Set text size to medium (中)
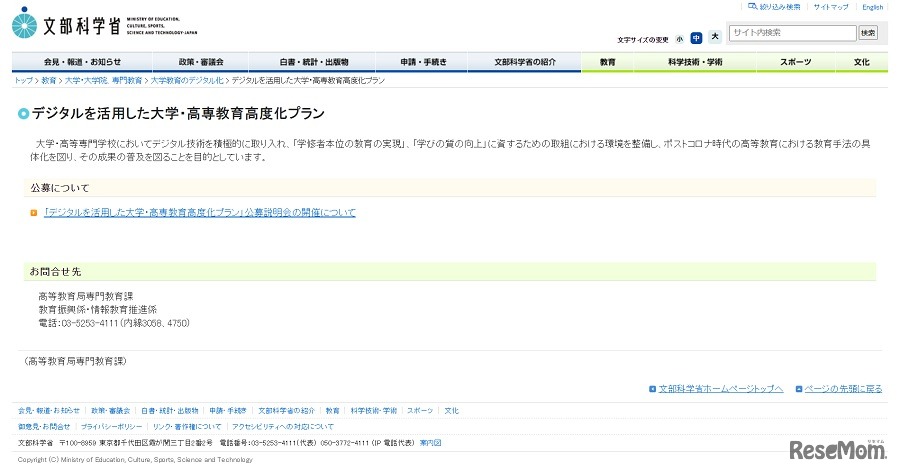 (696, 38)
